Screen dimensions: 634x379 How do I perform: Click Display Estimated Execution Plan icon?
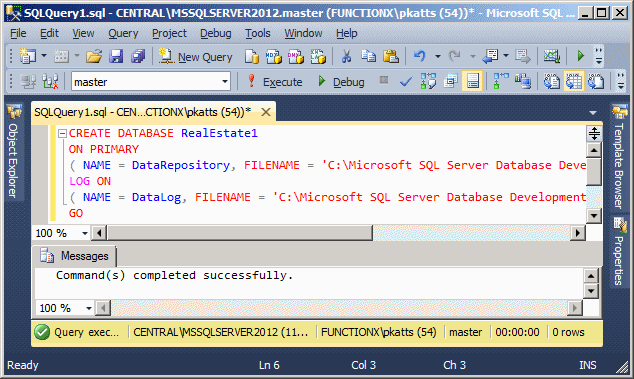tap(428, 82)
